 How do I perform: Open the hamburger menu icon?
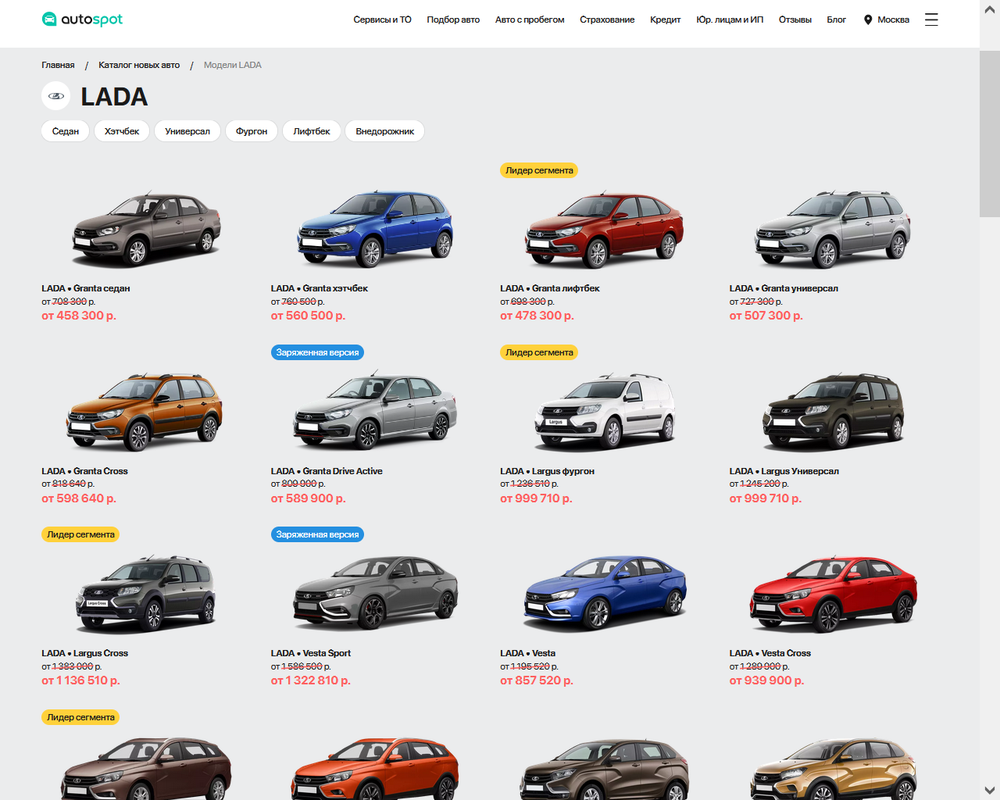[931, 20]
